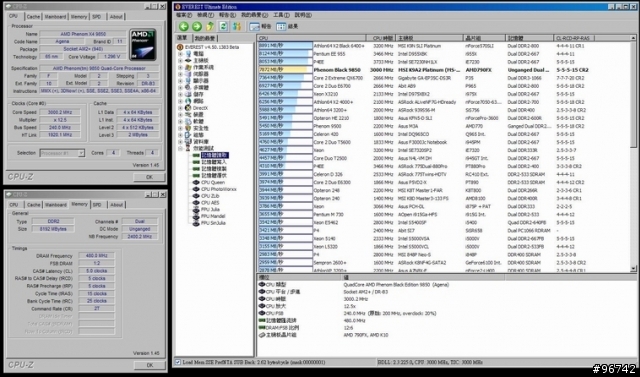Open About tab in the CPU-Z processor window
The width and height of the screenshot is (640, 377).
116,17
